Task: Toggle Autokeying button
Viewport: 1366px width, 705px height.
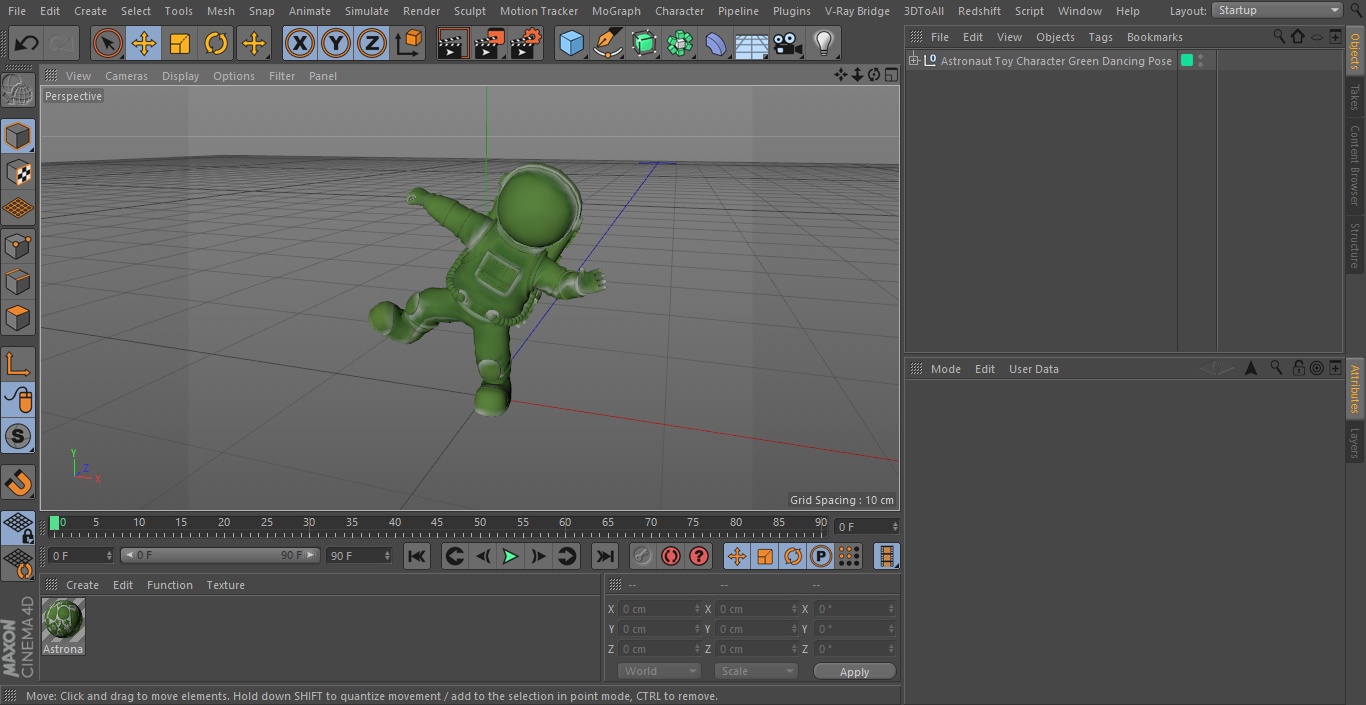Action: [671, 556]
